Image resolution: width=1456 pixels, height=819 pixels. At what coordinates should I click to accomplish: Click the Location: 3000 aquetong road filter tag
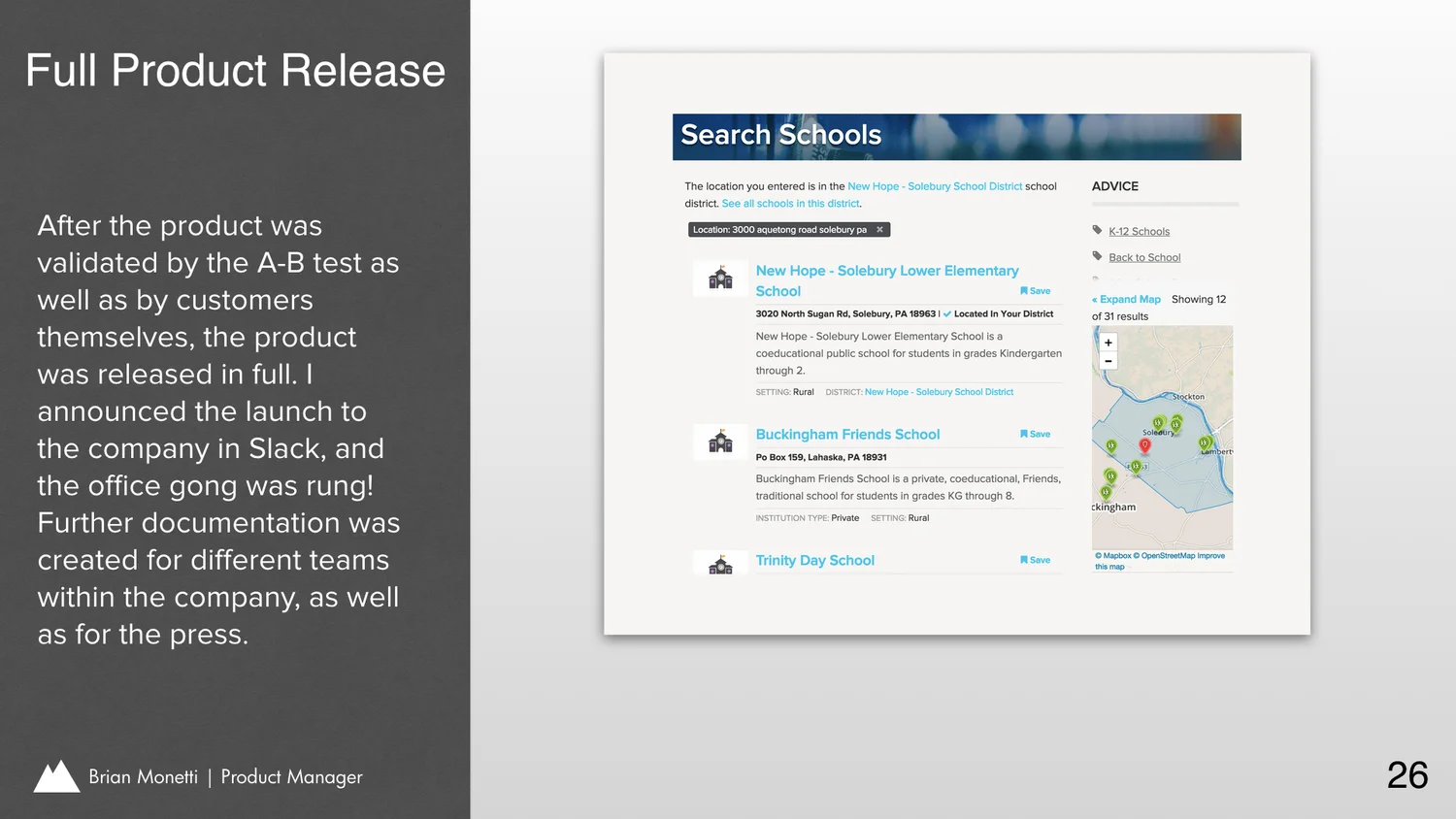(x=789, y=230)
